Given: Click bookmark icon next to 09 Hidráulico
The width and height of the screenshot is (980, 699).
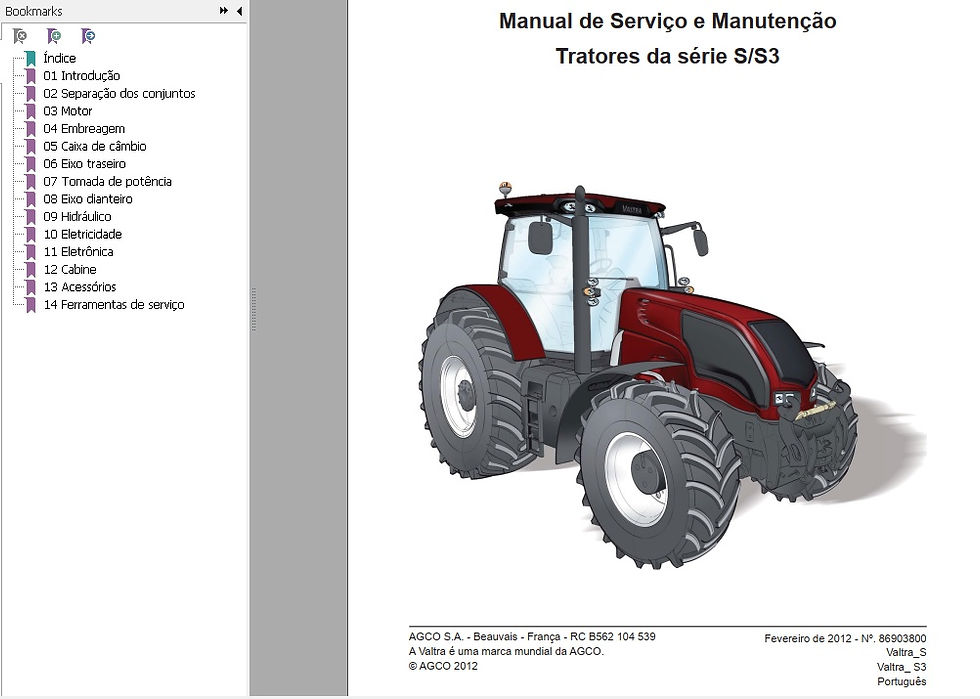Looking at the screenshot, I should pyautogui.click(x=31, y=217).
